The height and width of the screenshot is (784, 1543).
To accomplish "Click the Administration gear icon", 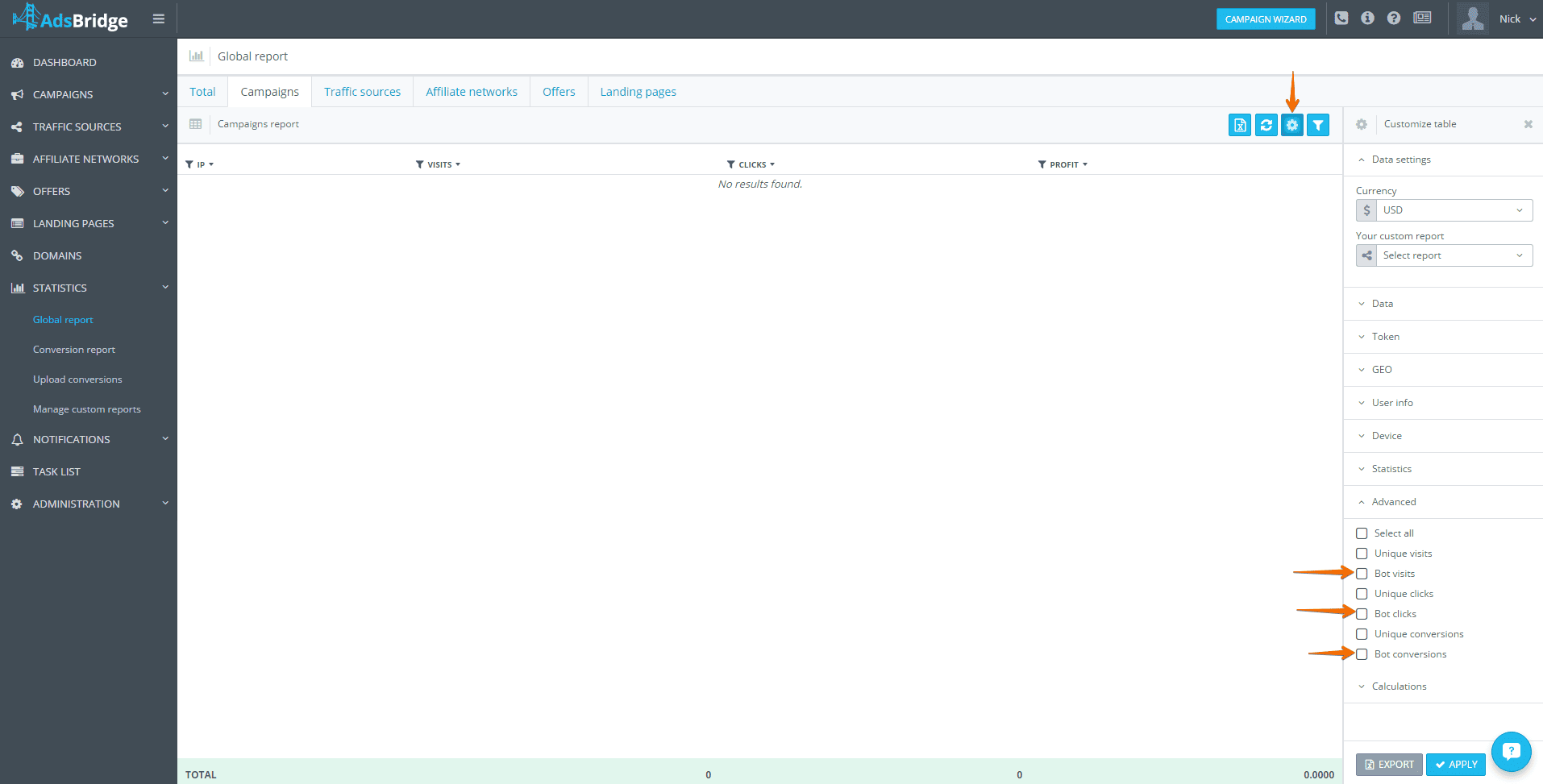I will 17,504.
